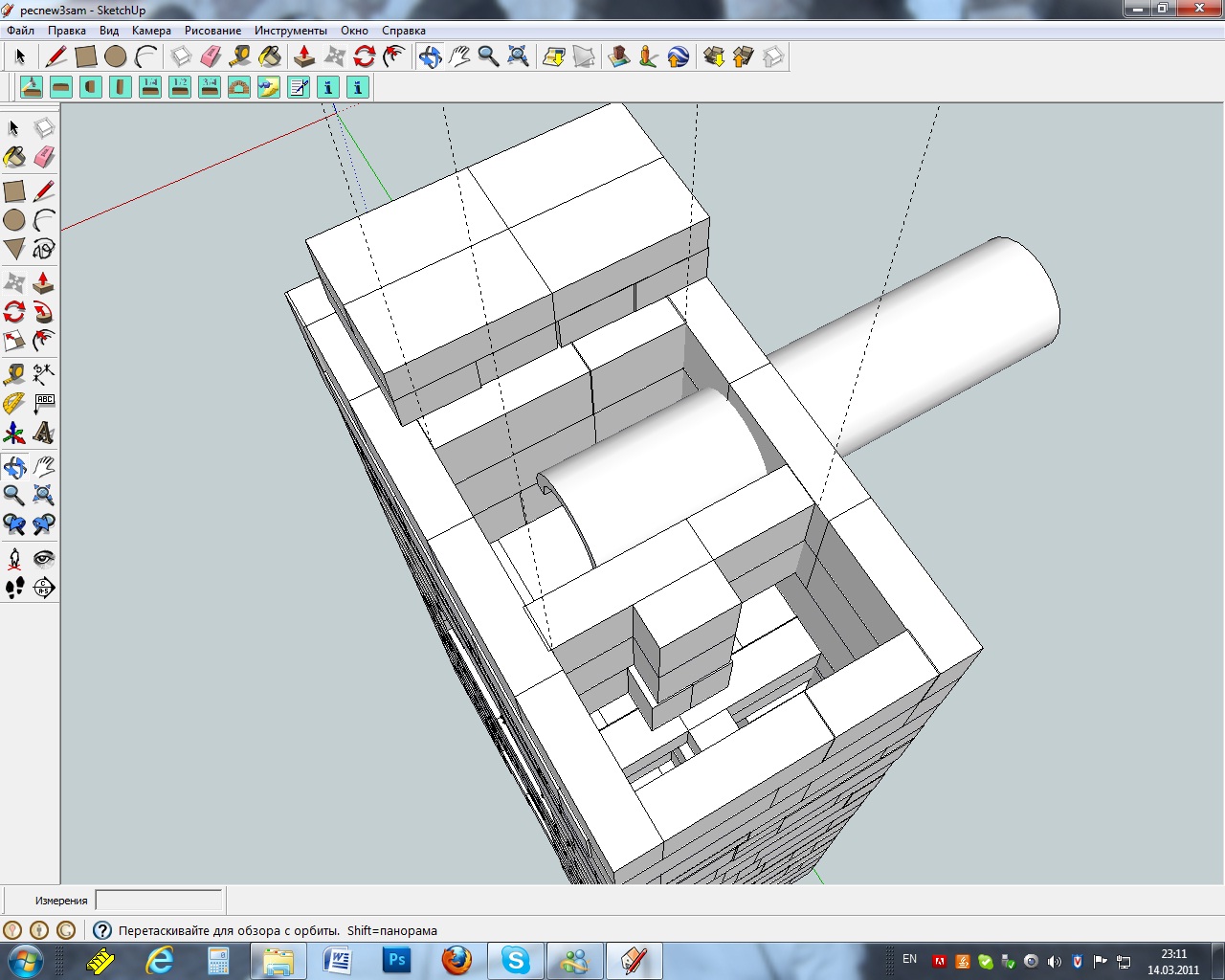Screen dimensions: 1225x980
Task: Pick the Protractor tool
Action: pos(14,403)
